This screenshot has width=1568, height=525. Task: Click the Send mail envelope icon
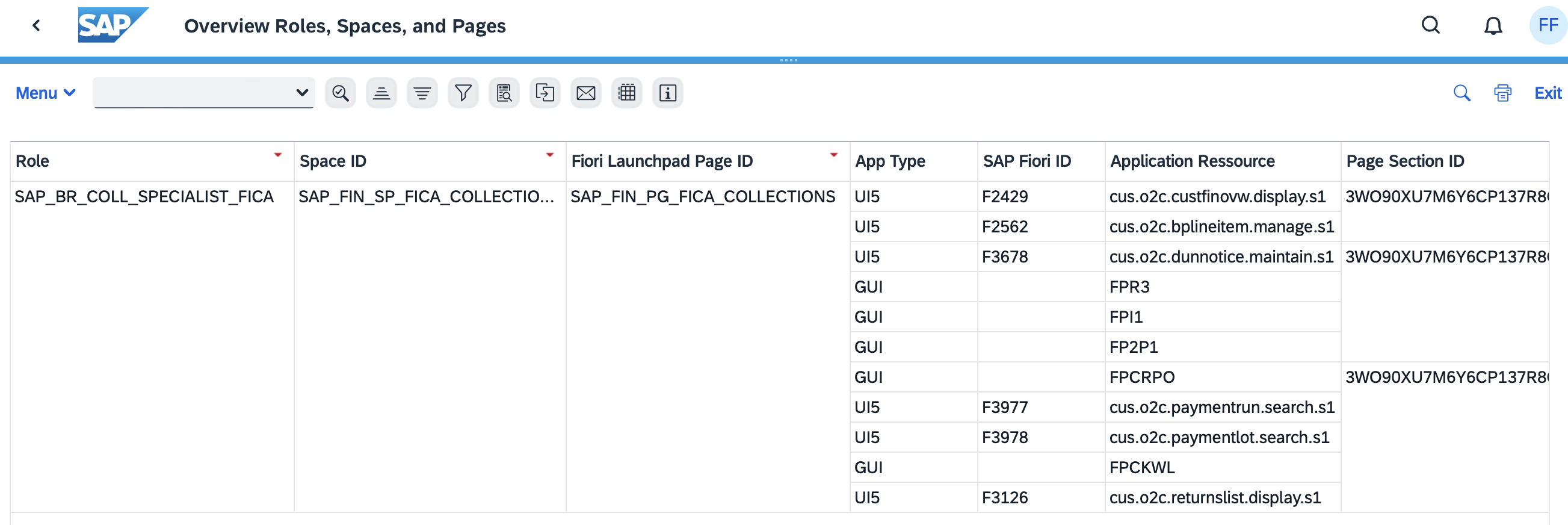click(x=585, y=93)
